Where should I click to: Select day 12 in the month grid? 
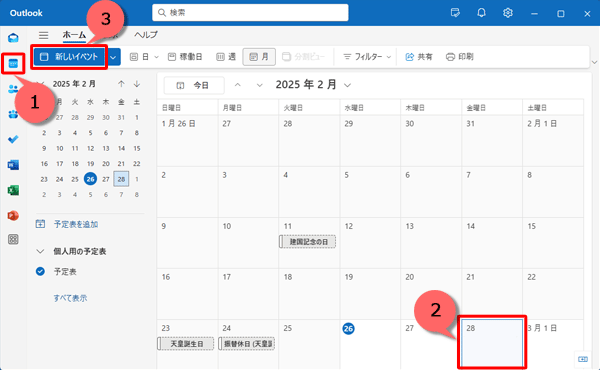(370, 243)
